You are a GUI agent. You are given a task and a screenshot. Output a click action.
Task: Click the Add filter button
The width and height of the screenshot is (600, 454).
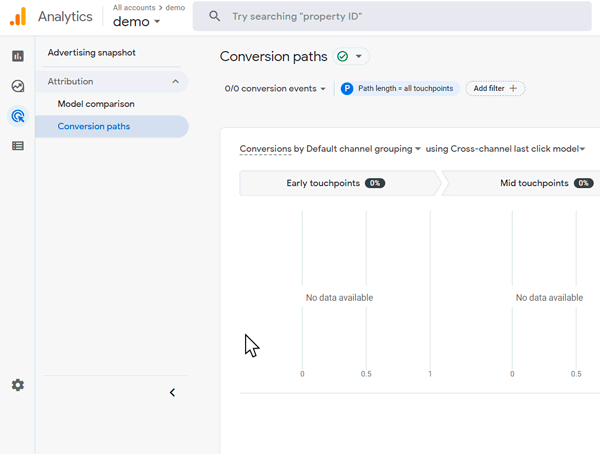[x=495, y=89]
